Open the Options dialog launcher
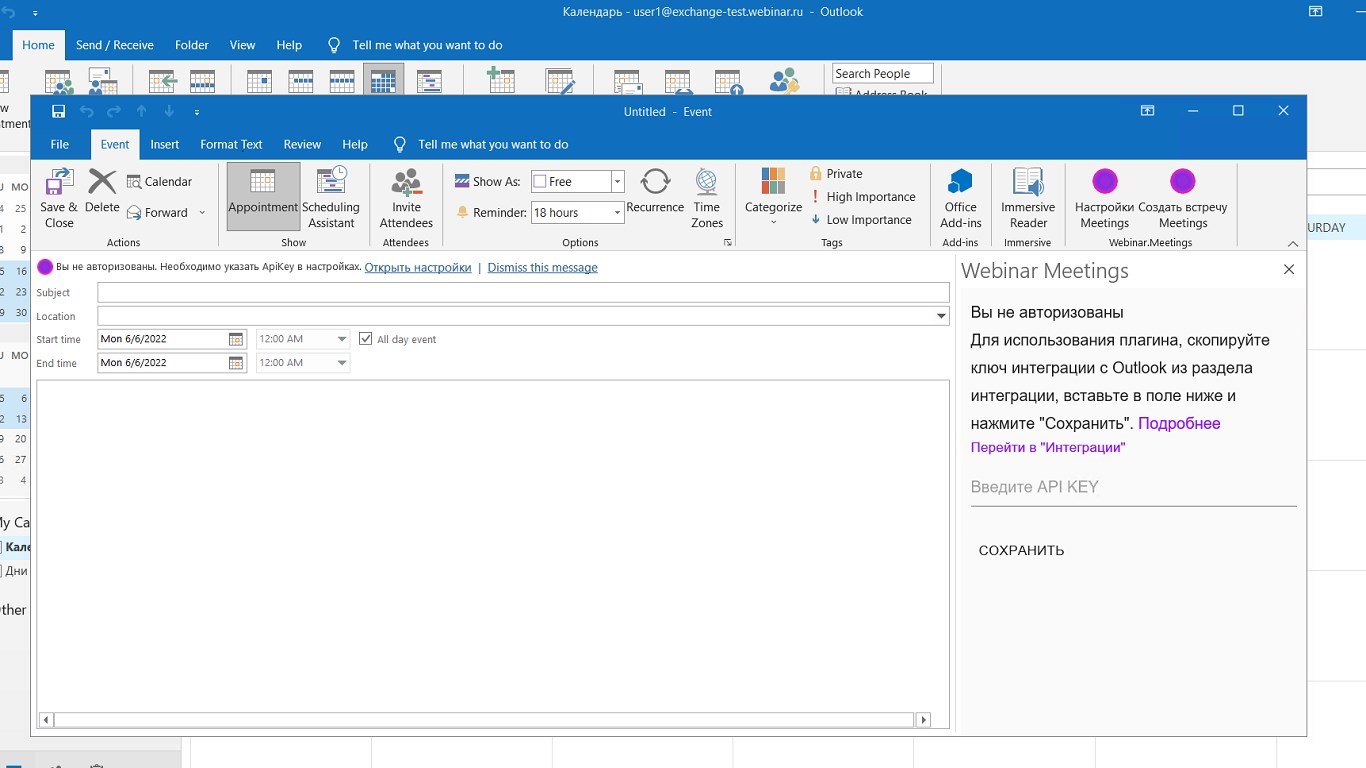This screenshot has width=1366, height=768. (728, 243)
